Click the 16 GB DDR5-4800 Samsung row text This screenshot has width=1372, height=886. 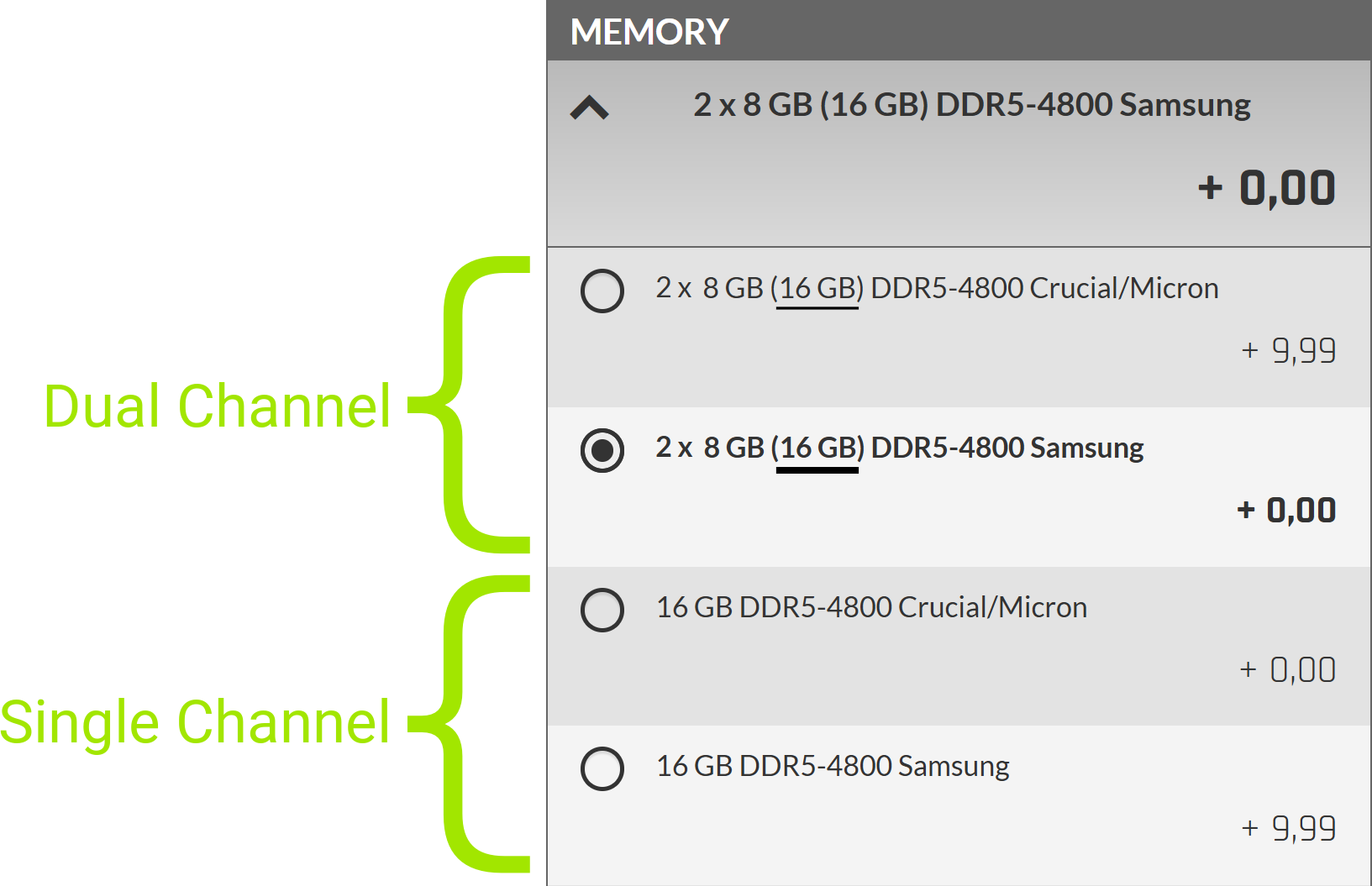point(833,765)
